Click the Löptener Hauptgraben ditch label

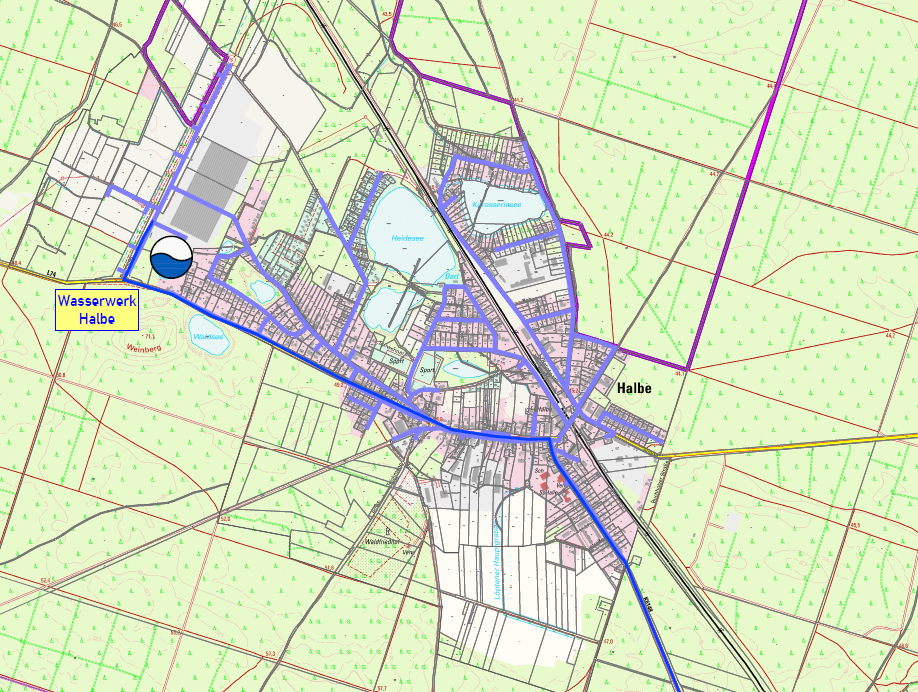[498, 560]
